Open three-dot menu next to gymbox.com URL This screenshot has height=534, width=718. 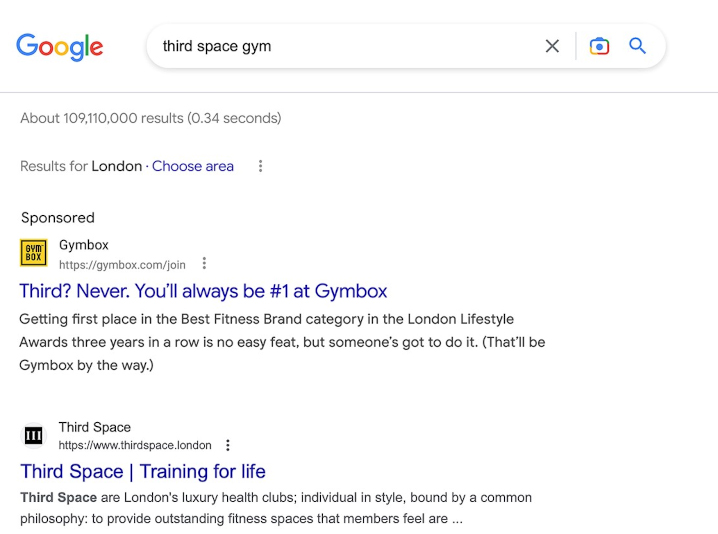pos(204,264)
